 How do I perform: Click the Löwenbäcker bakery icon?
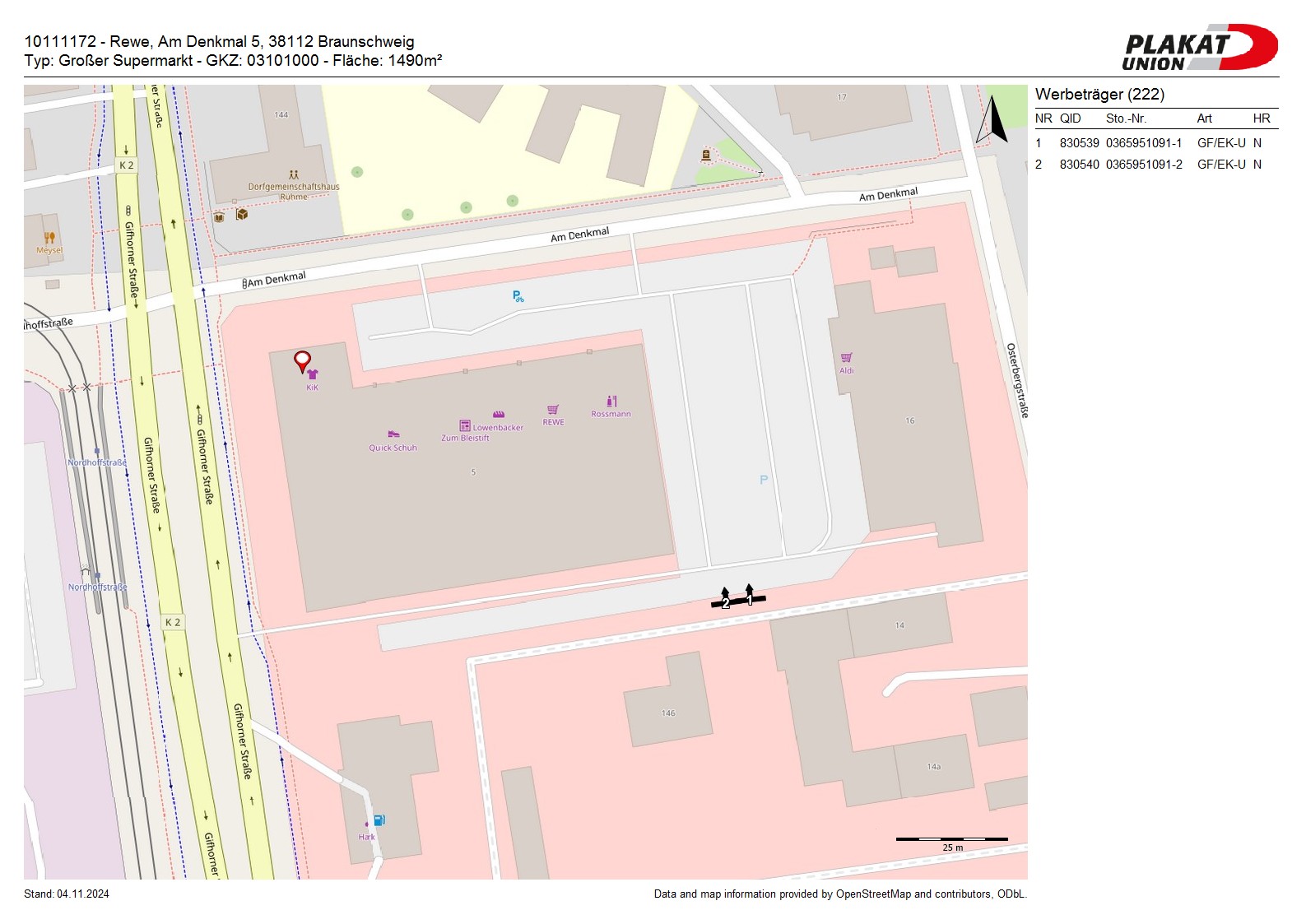(x=499, y=415)
